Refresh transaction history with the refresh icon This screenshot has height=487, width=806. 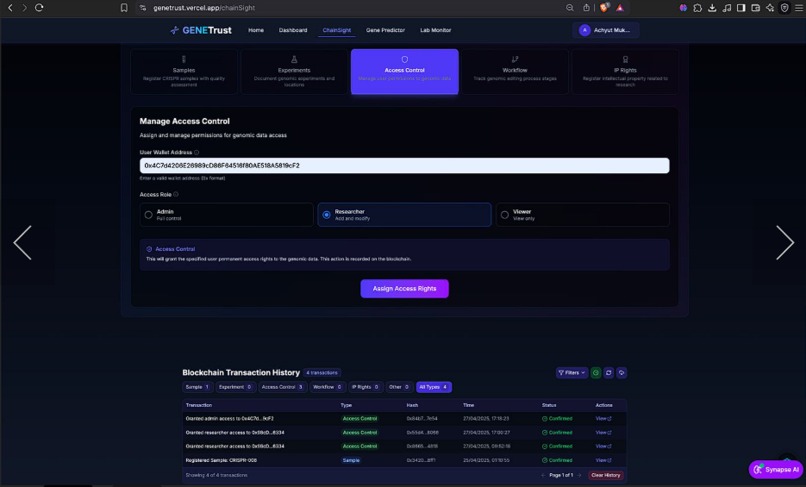609,373
